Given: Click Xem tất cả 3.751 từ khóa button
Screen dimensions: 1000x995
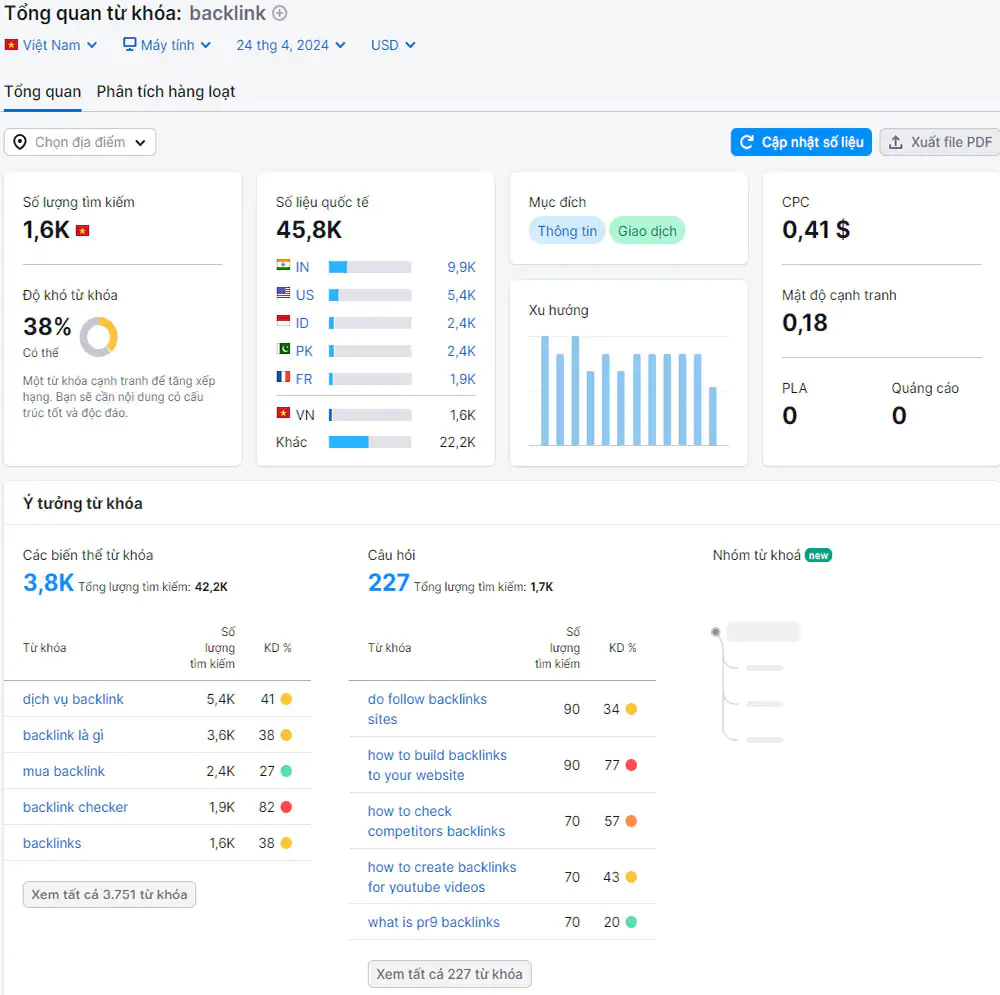Looking at the screenshot, I should (x=109, y=894).
